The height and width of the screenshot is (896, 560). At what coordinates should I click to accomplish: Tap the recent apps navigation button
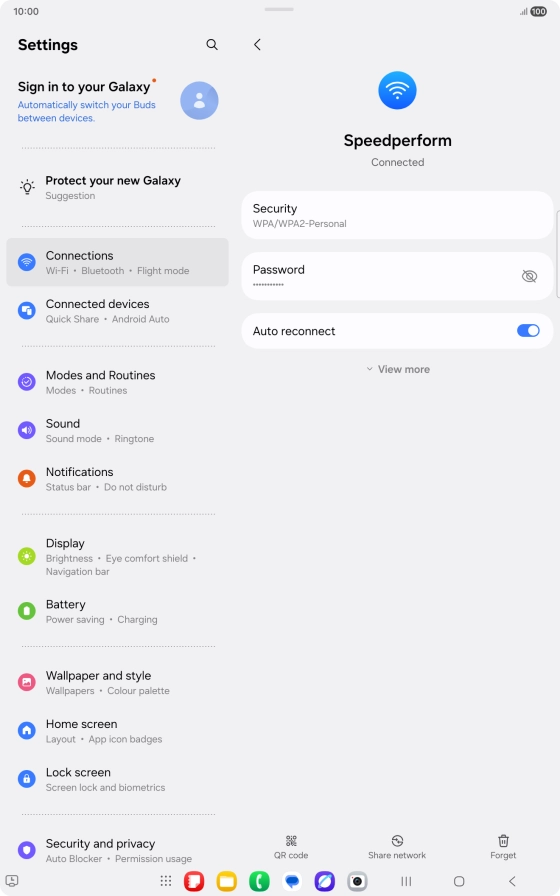pos(406,881)
